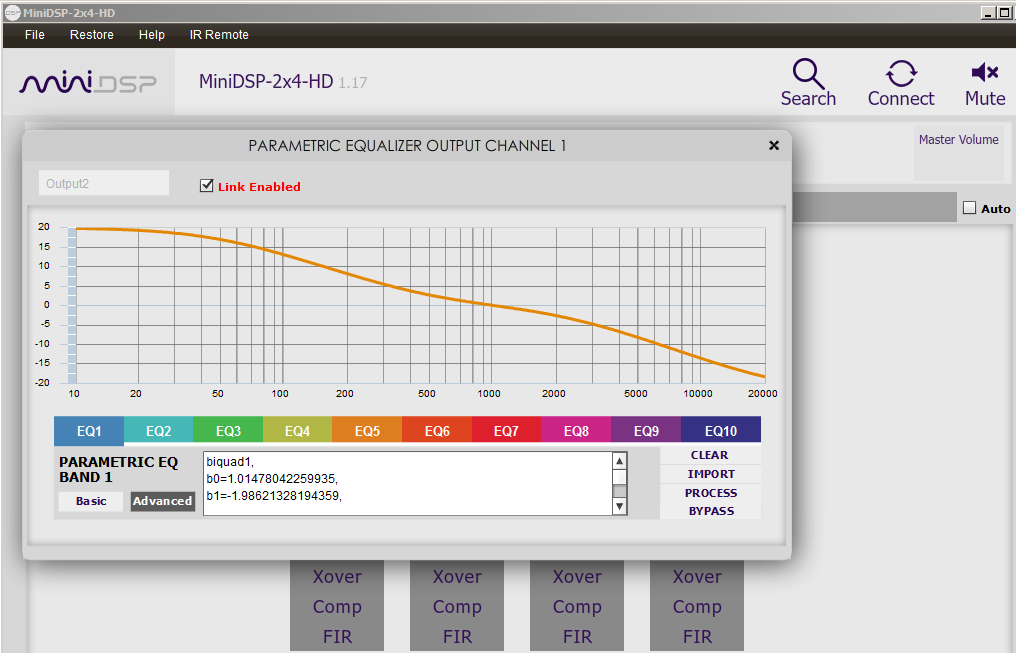The width and height of the screenshot is (1016, 653).
Task: Click the 'b1=-1.98621328194359,' line
Action: pos(274,496)
